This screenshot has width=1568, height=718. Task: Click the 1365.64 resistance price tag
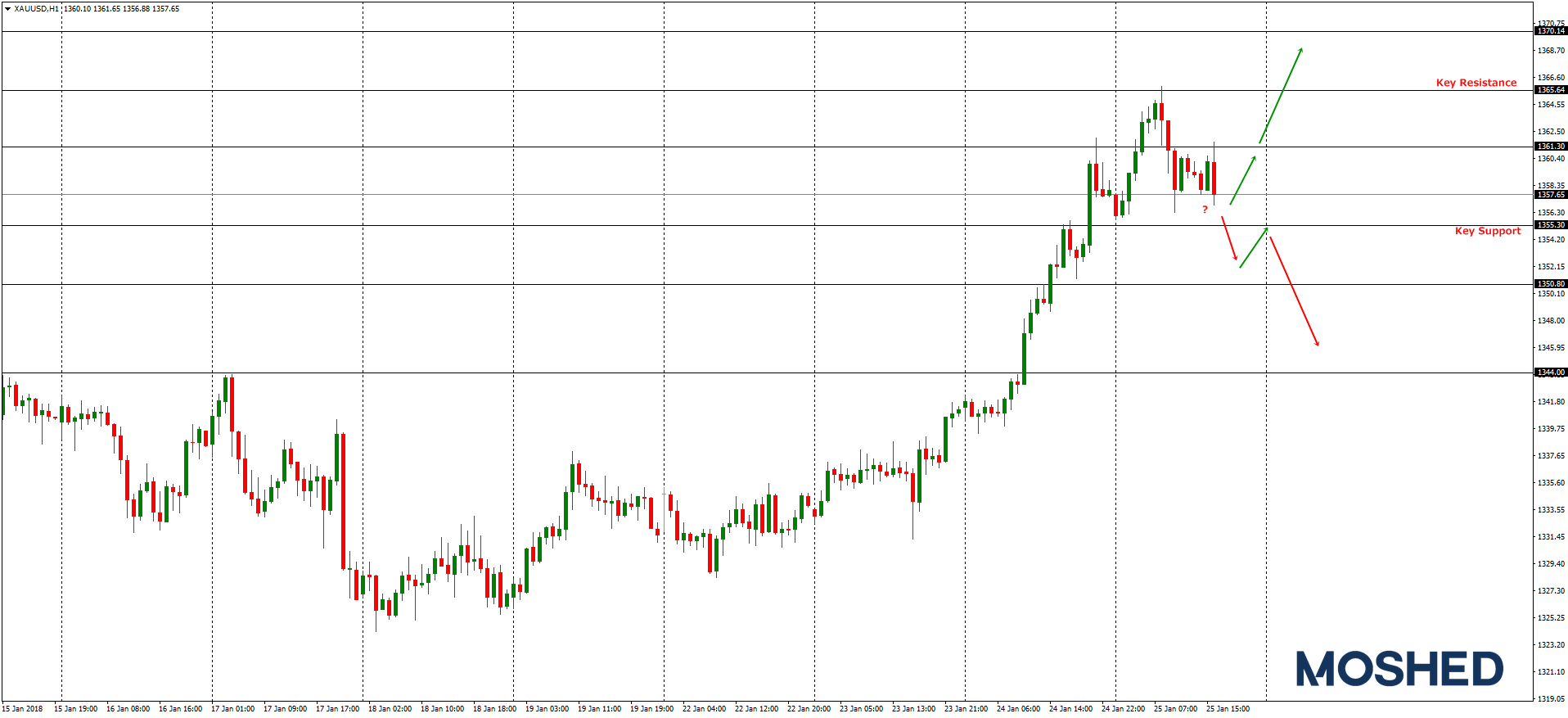(1550, 90)
